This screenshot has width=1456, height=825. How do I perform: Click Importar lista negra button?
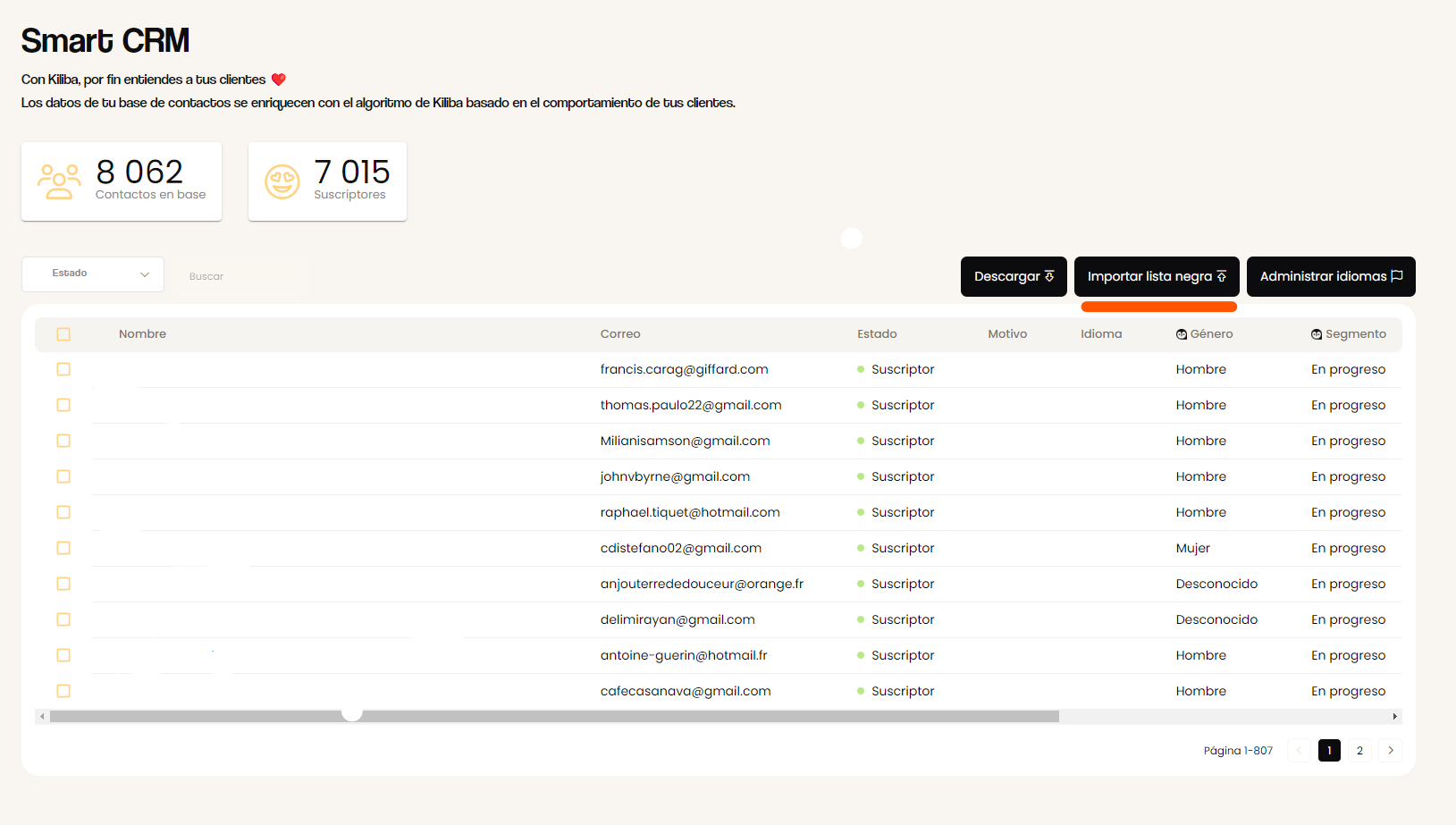tap(1157, 276)
